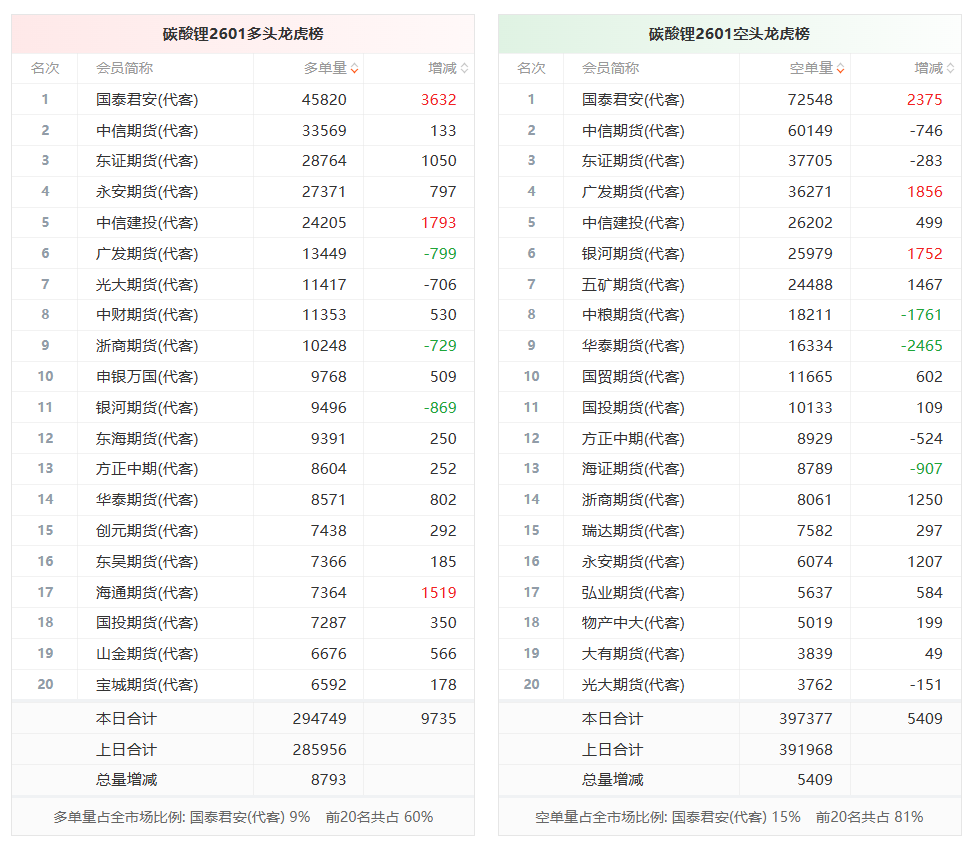The width and height of the screenshot is (970, 843).
Task: Click 海通期货(代客) row name
Action: 147,593
